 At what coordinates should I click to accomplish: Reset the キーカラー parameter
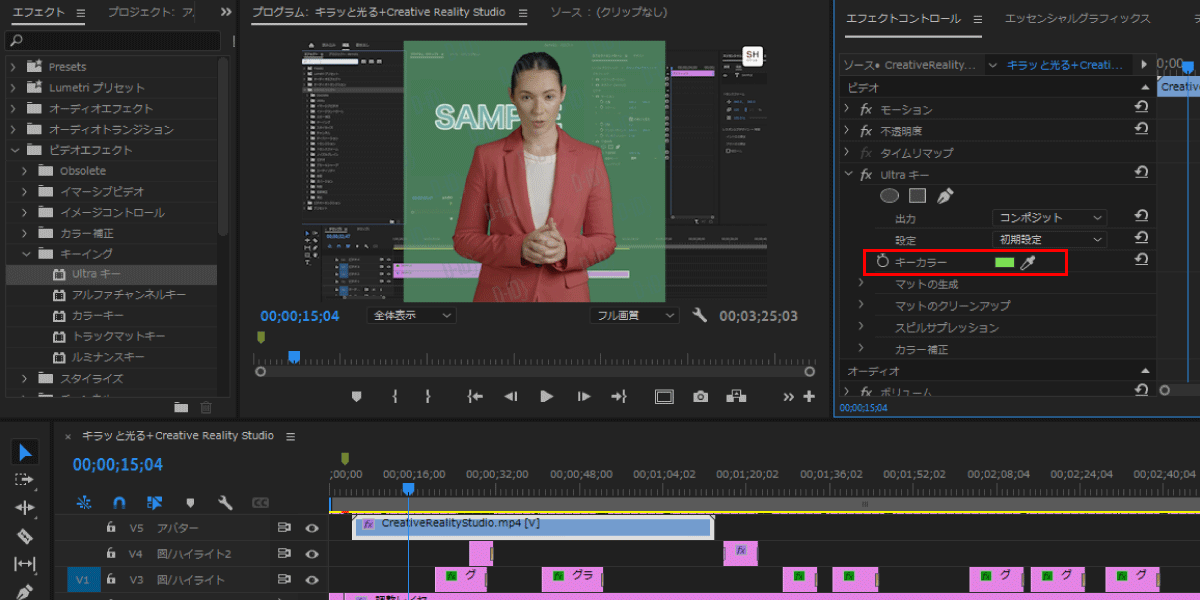[x=1140, y=260]
